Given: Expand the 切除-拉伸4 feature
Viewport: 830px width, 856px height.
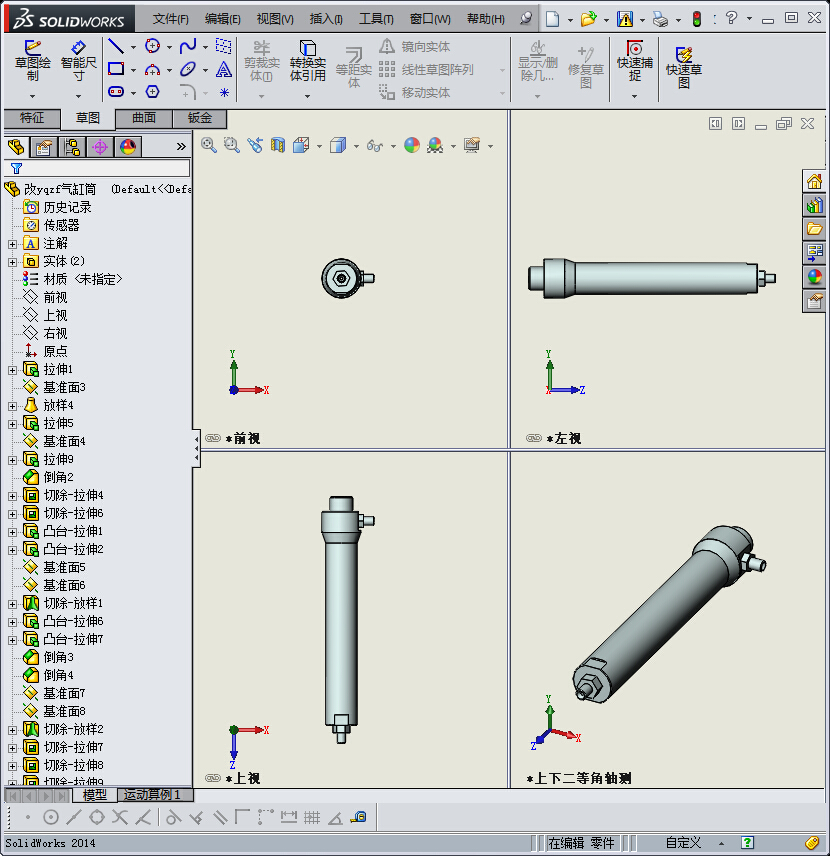Looking at the screenshot, I should [x=12, y=496].
